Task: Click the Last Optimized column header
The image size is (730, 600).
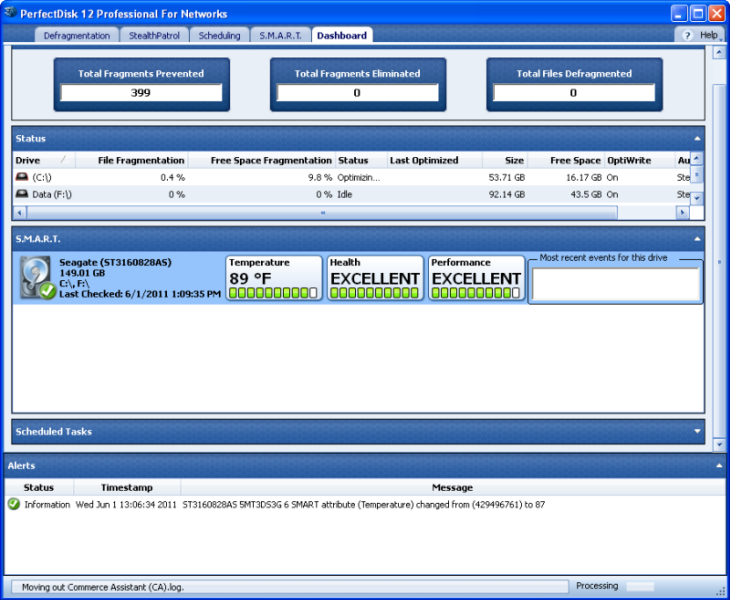Action: [434, 160]
